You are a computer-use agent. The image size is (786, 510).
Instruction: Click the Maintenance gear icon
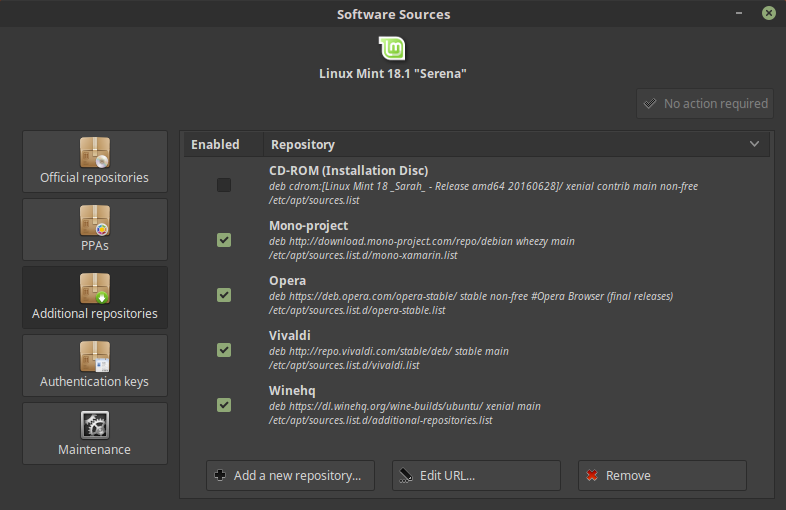click(95, 425)
